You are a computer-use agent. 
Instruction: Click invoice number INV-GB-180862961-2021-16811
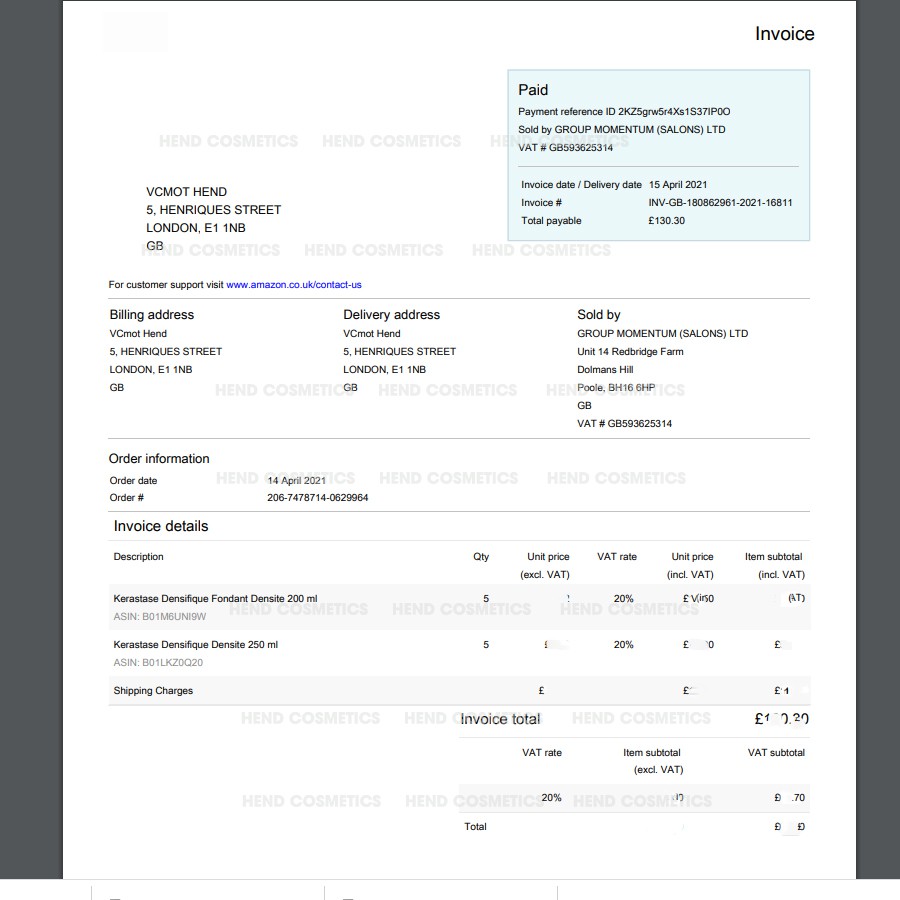(x=720, y=203)
